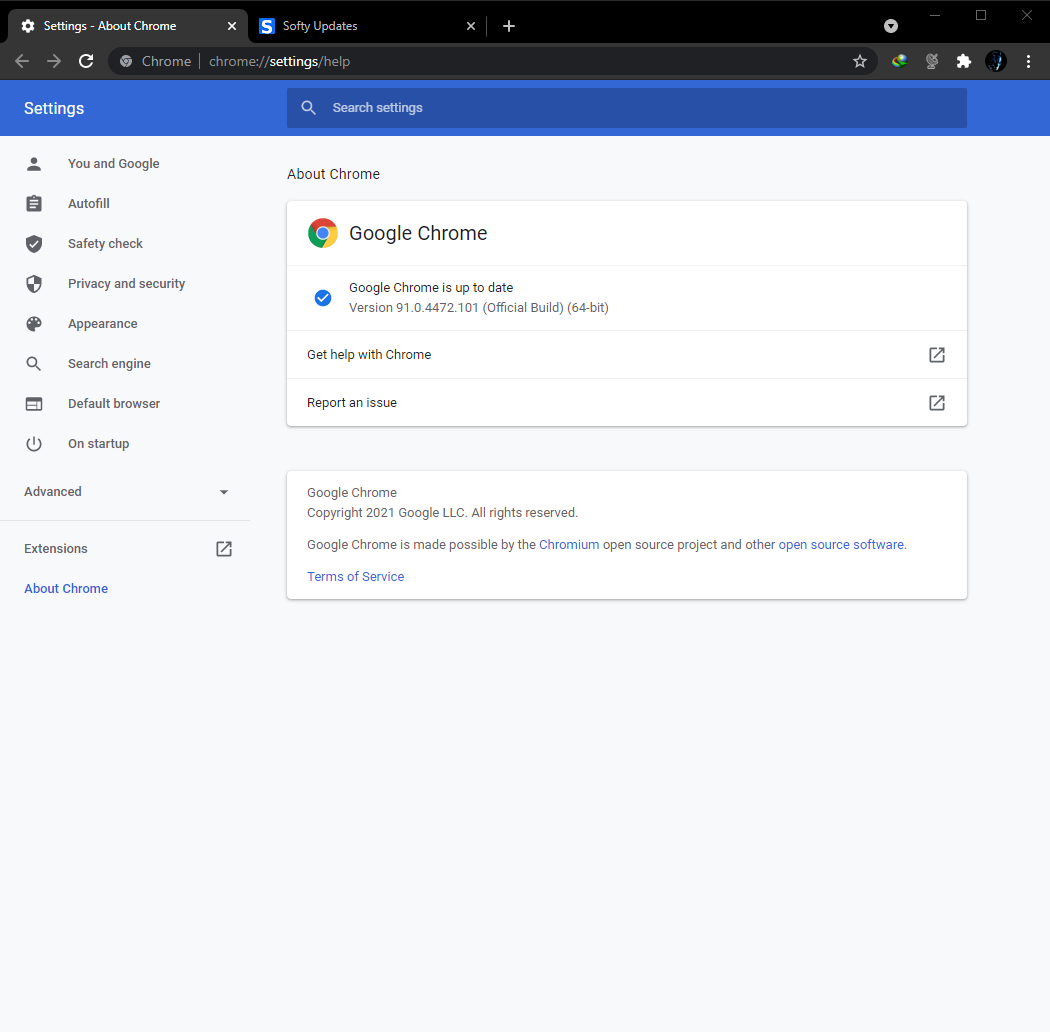1050x1032 pixels.
Task: Click the palette icon beside Appearance
Action: click(x=34, y=324)
